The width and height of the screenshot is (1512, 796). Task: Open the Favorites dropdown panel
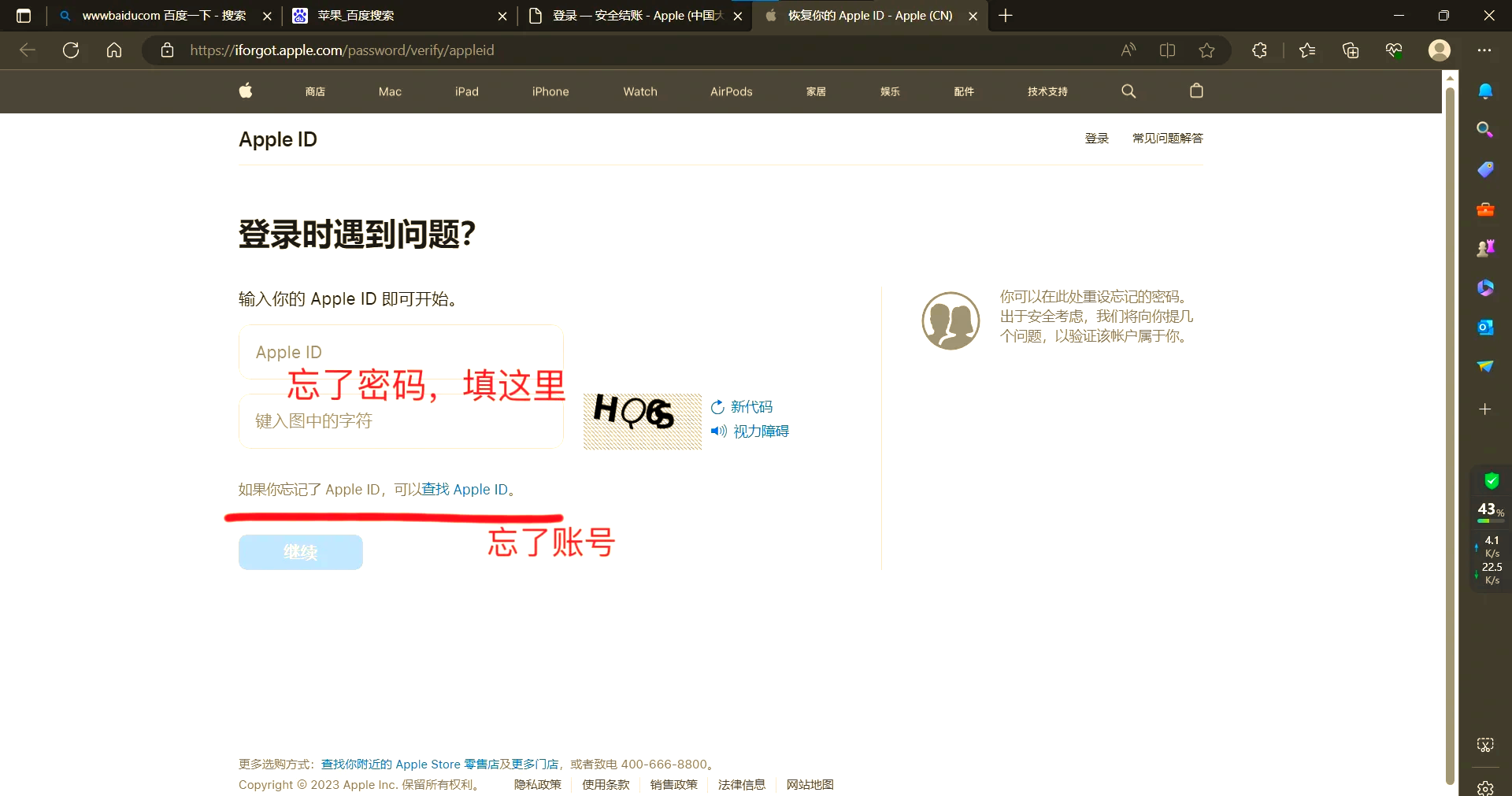(x=1306, y=50)
